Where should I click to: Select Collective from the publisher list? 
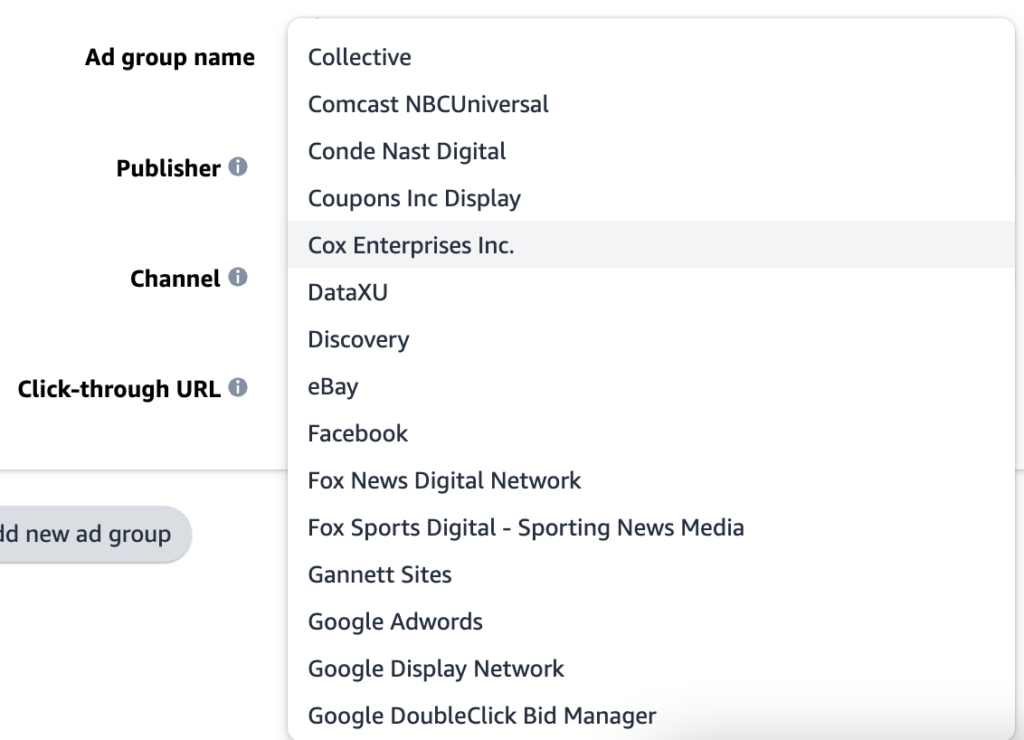click(360, 57)
